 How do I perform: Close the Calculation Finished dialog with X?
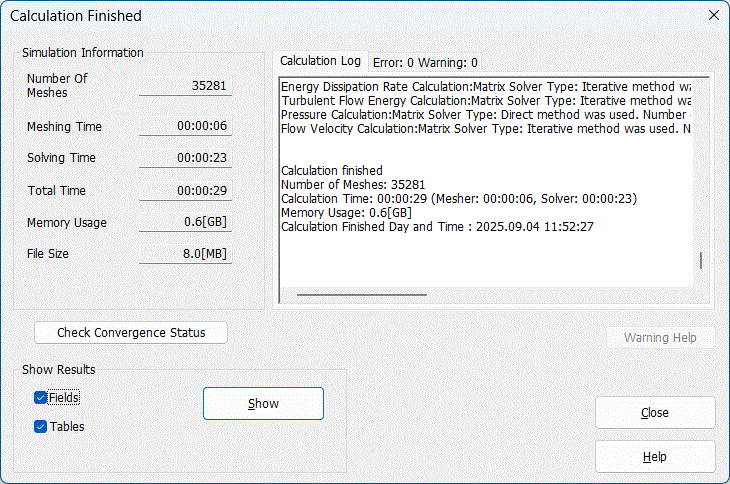(713, 15)
